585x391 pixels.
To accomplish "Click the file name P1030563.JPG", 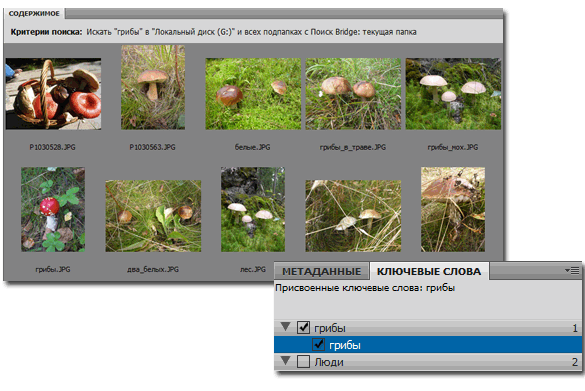I will [153, 147].
